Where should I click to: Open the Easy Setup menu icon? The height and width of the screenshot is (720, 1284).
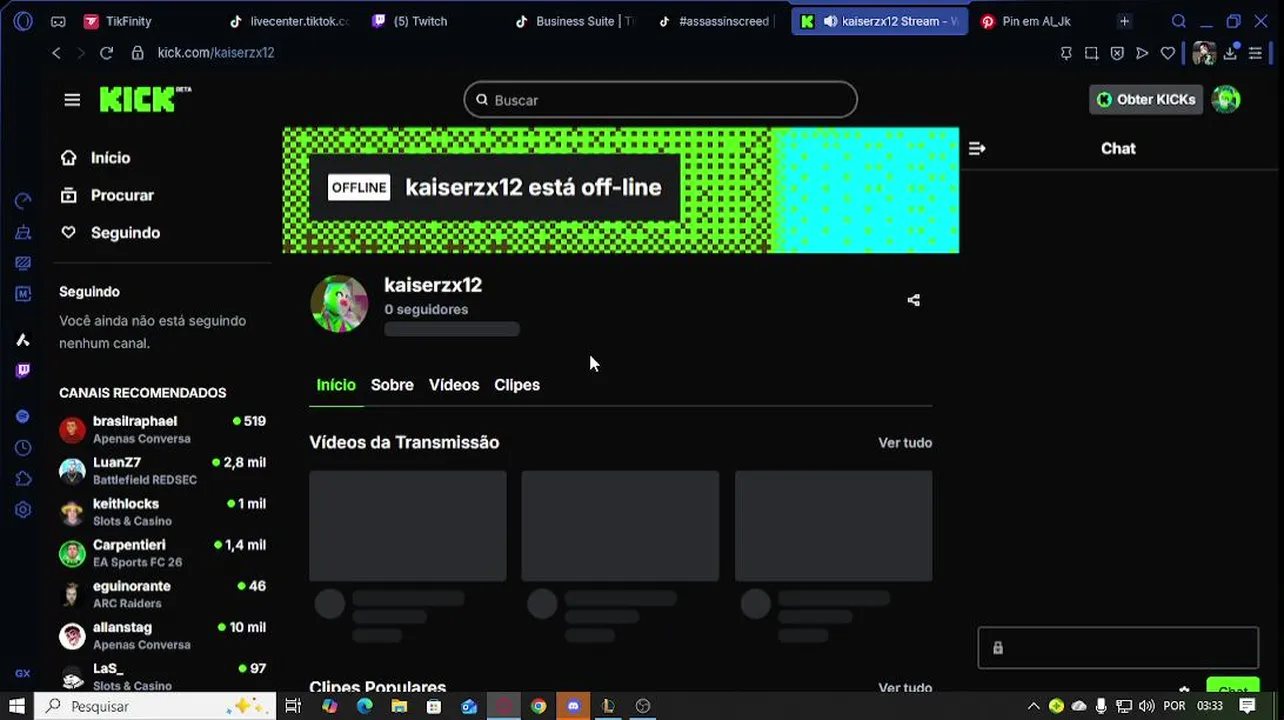pyautogui.click(x=1255, y=53)
